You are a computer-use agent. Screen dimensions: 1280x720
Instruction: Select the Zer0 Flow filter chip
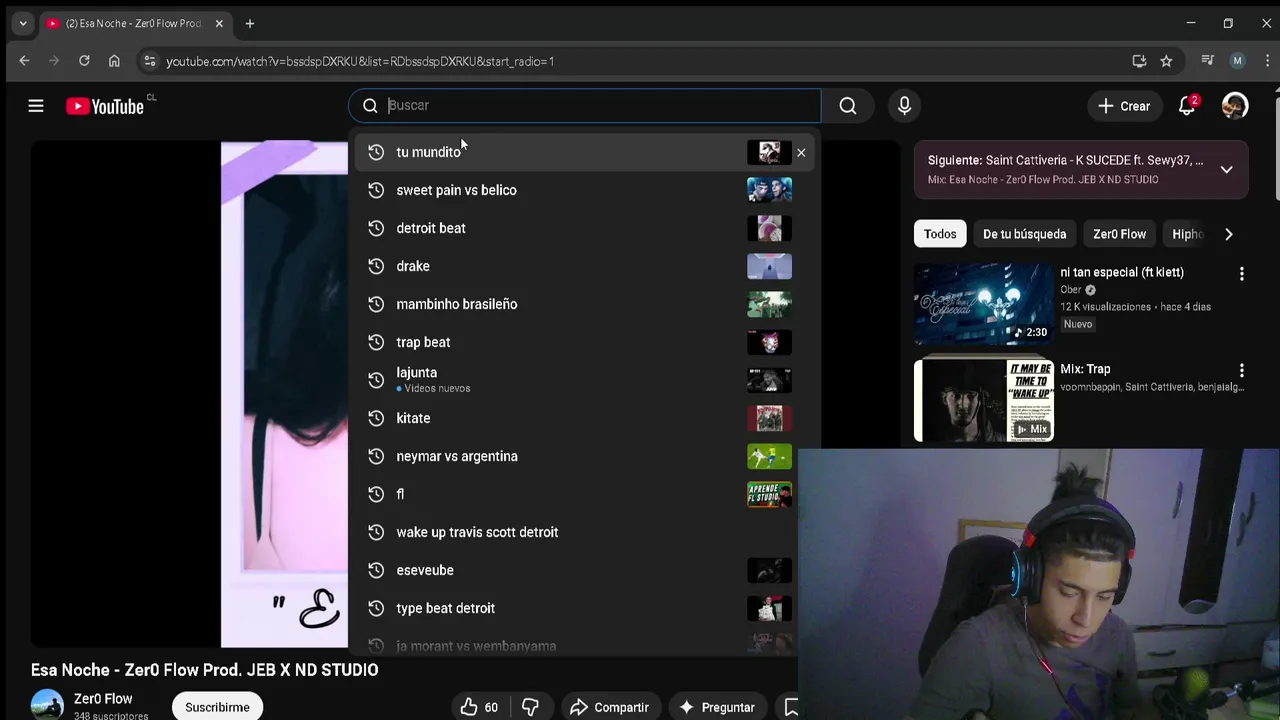coord(1119,234)
